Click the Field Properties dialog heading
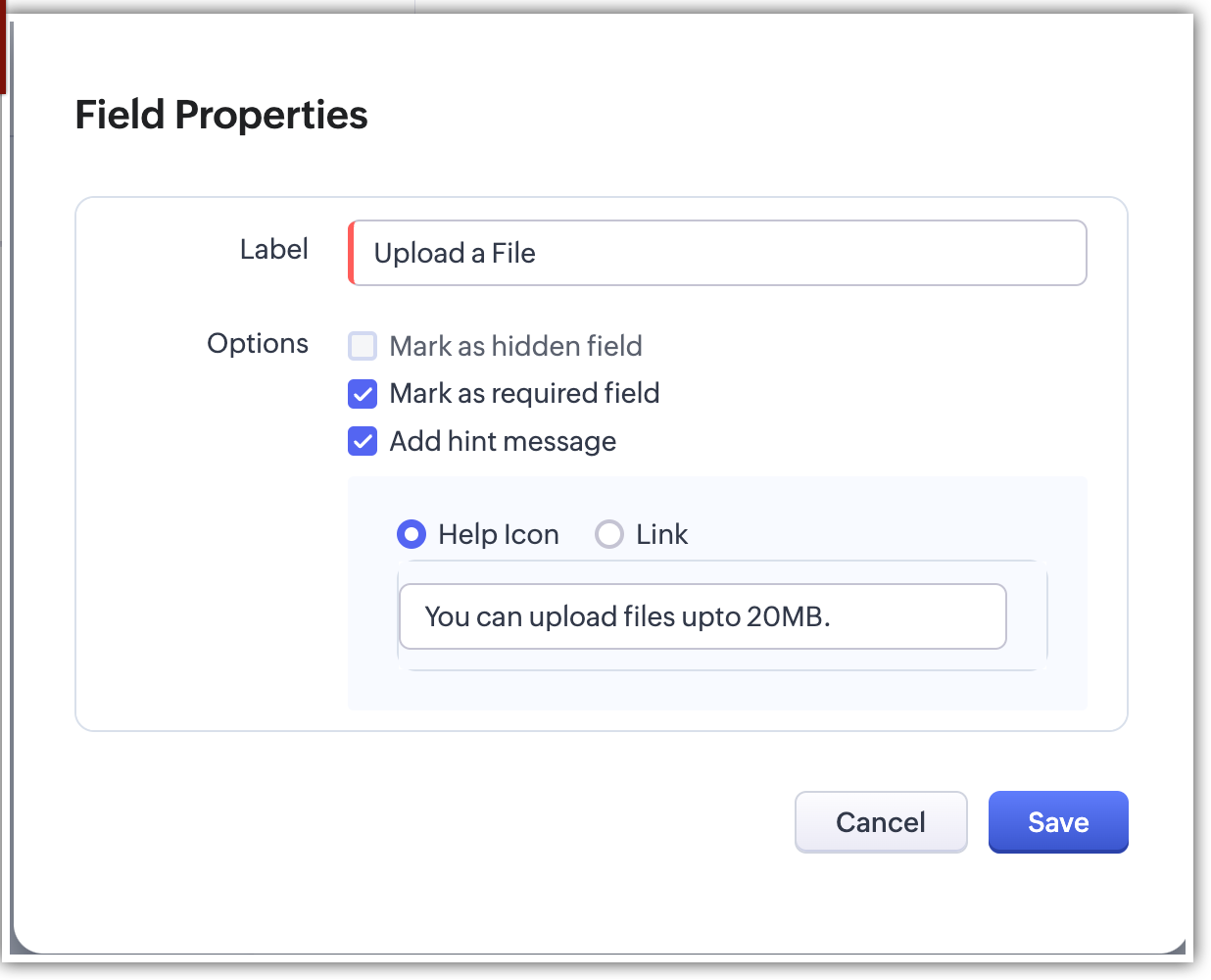The image size is (1211, 980). (x=221, y=115)
